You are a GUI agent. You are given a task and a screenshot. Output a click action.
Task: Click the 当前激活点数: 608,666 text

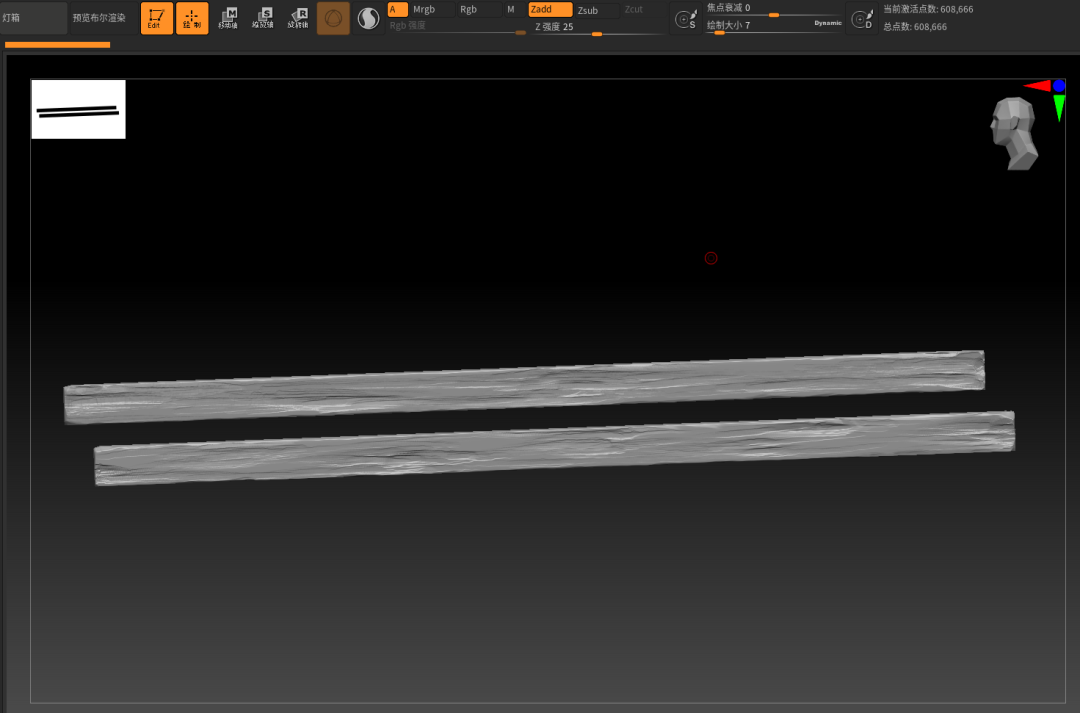(x=928, y=10)
